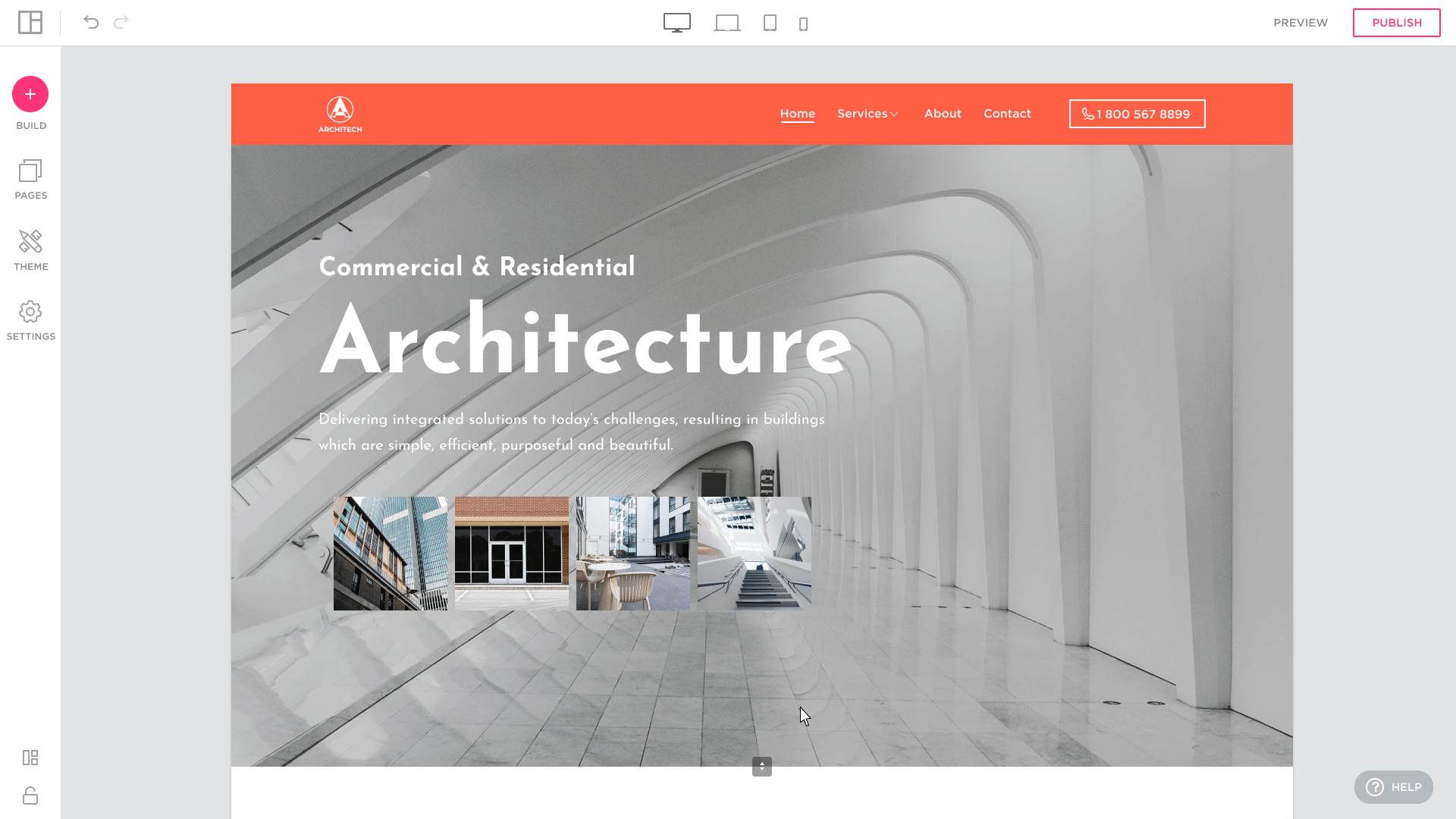Expand the Services navigation dropdown
This screenshot has height=819, width=1456.
(x=868, y=114)
